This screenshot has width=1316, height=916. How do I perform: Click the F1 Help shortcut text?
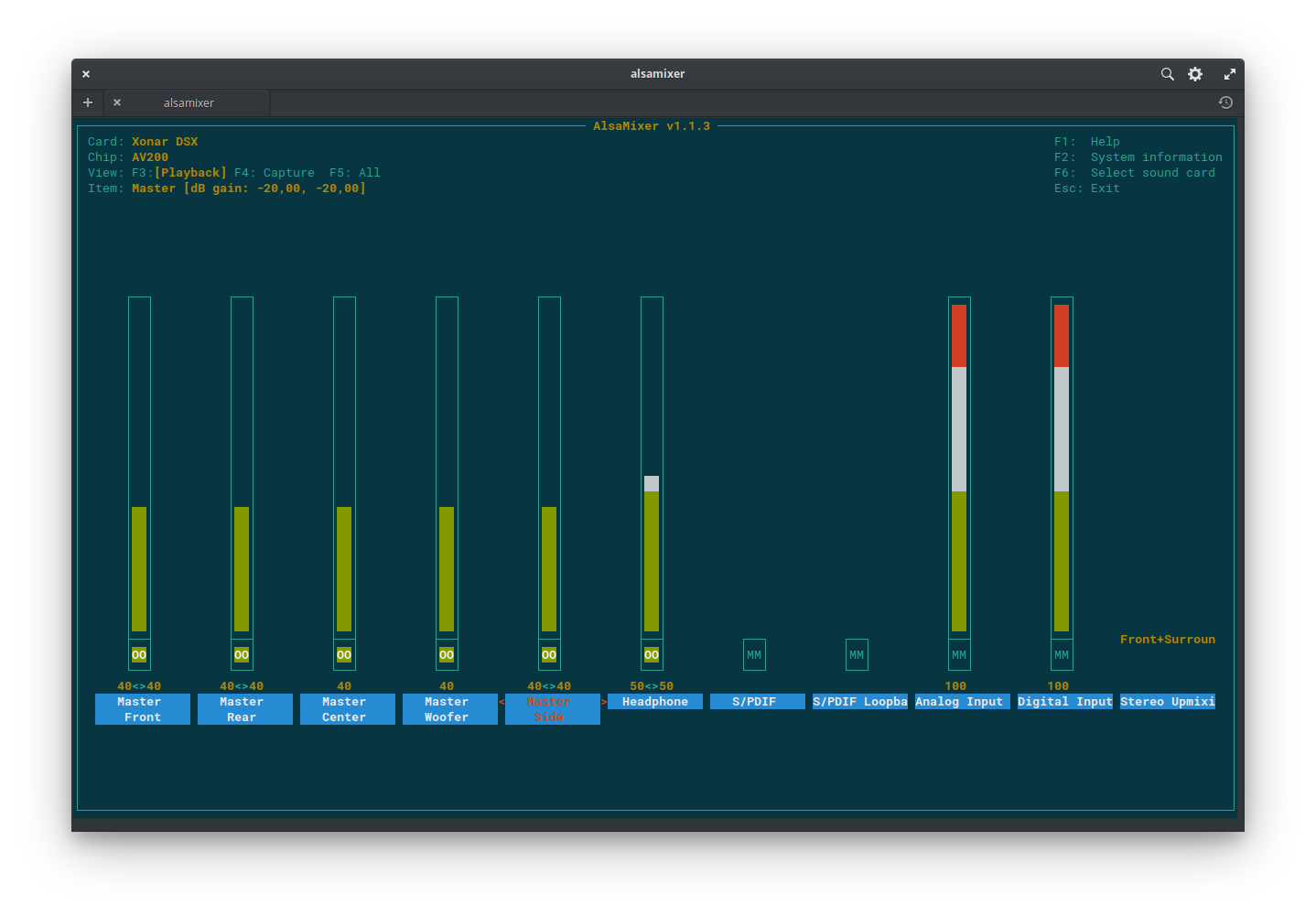pyautogui.click(x=1087, y=142)
